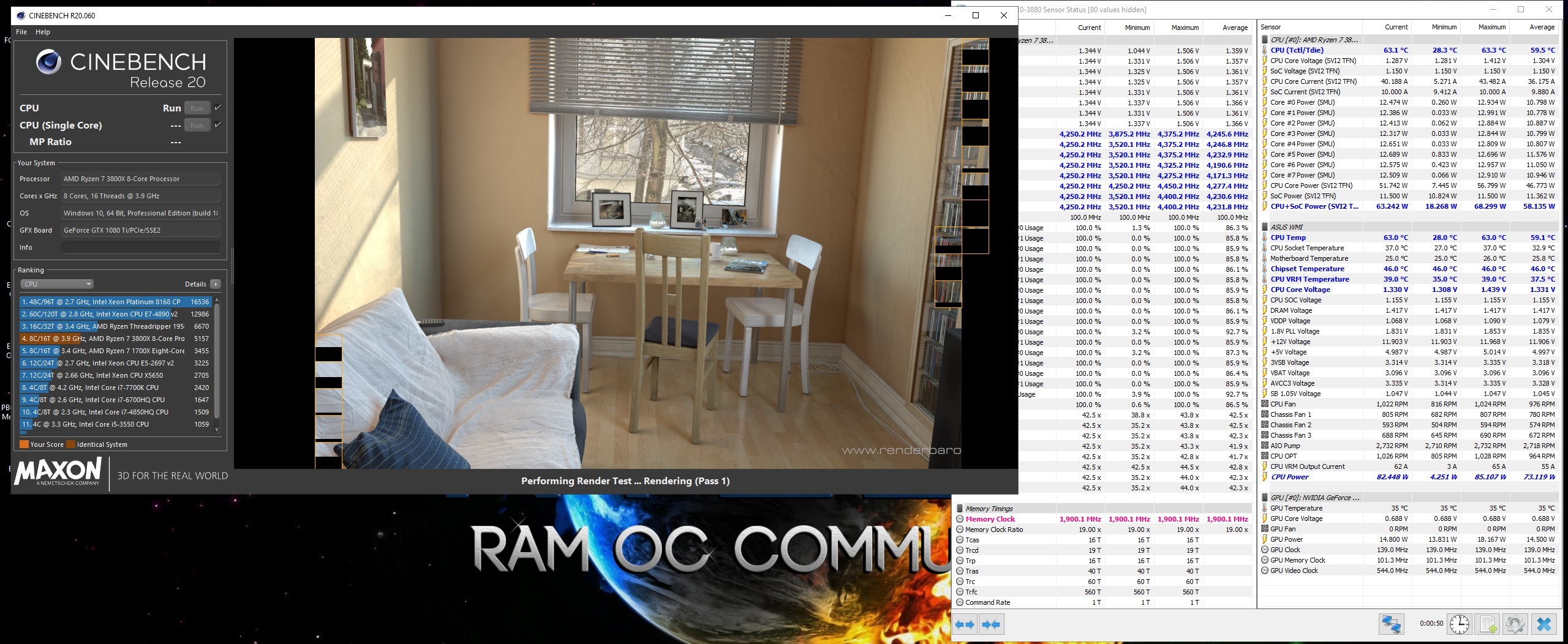This screenshot has width=1568, height=644.
Task: Click the CPU+SoC Power lightning icon
Action: [x=1265, y=206]
